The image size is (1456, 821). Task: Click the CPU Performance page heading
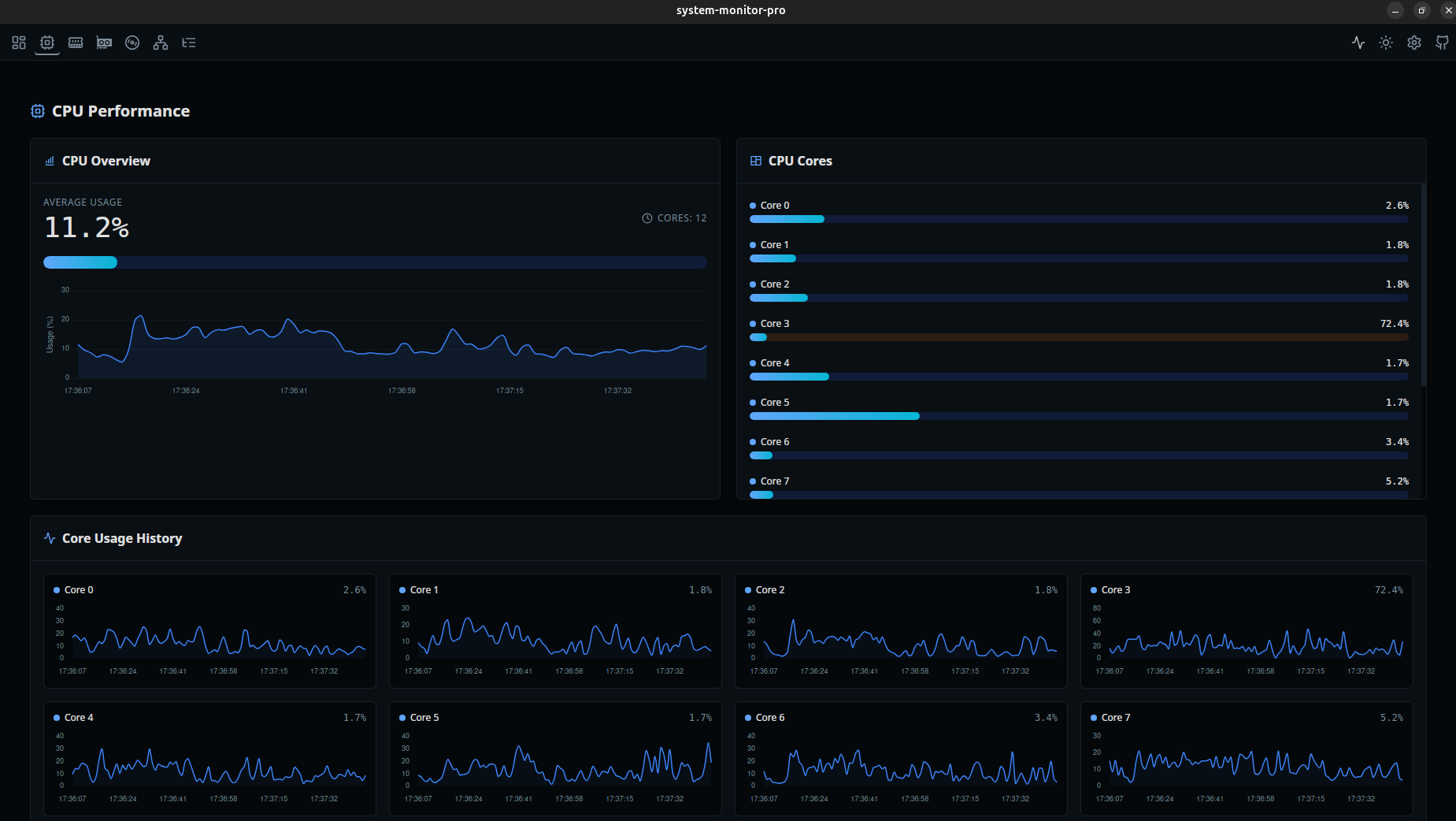pos(120,111)
